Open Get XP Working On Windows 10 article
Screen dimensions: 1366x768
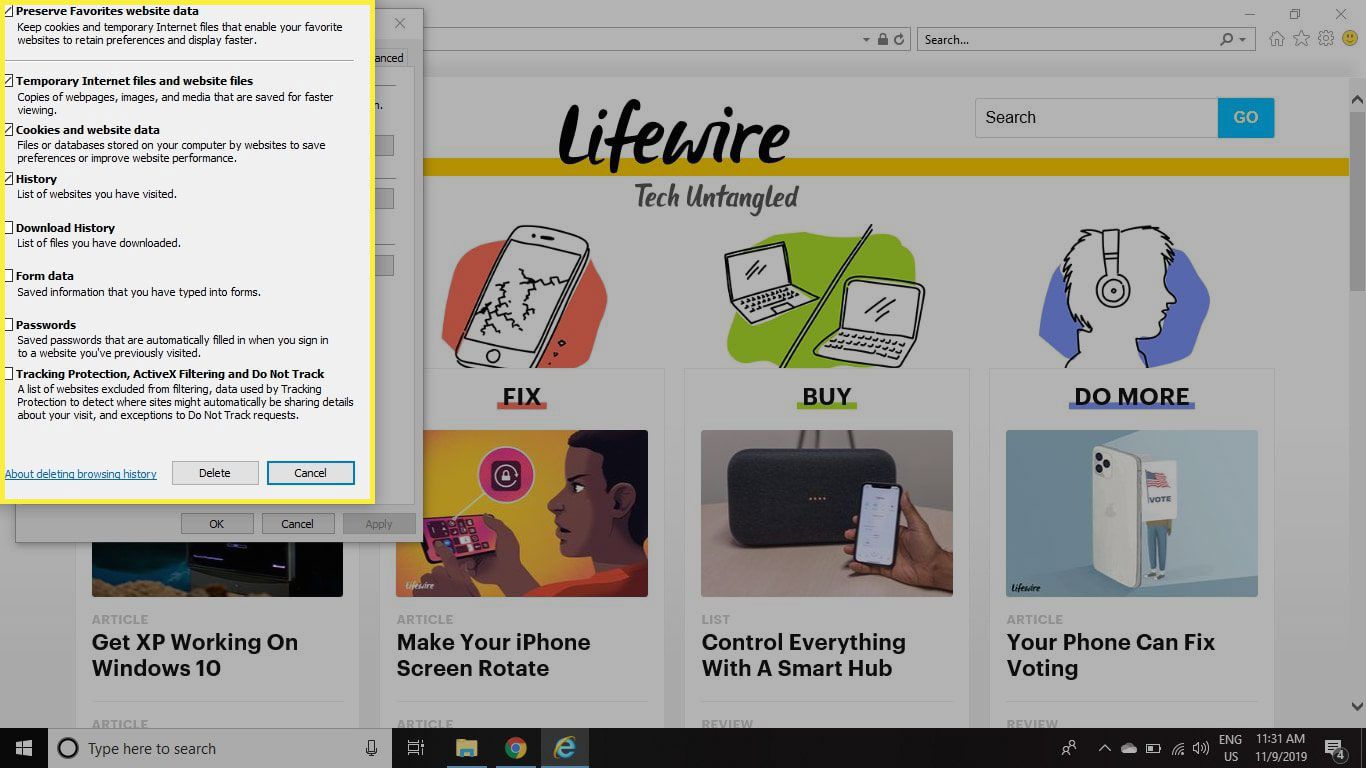(195, 655)
